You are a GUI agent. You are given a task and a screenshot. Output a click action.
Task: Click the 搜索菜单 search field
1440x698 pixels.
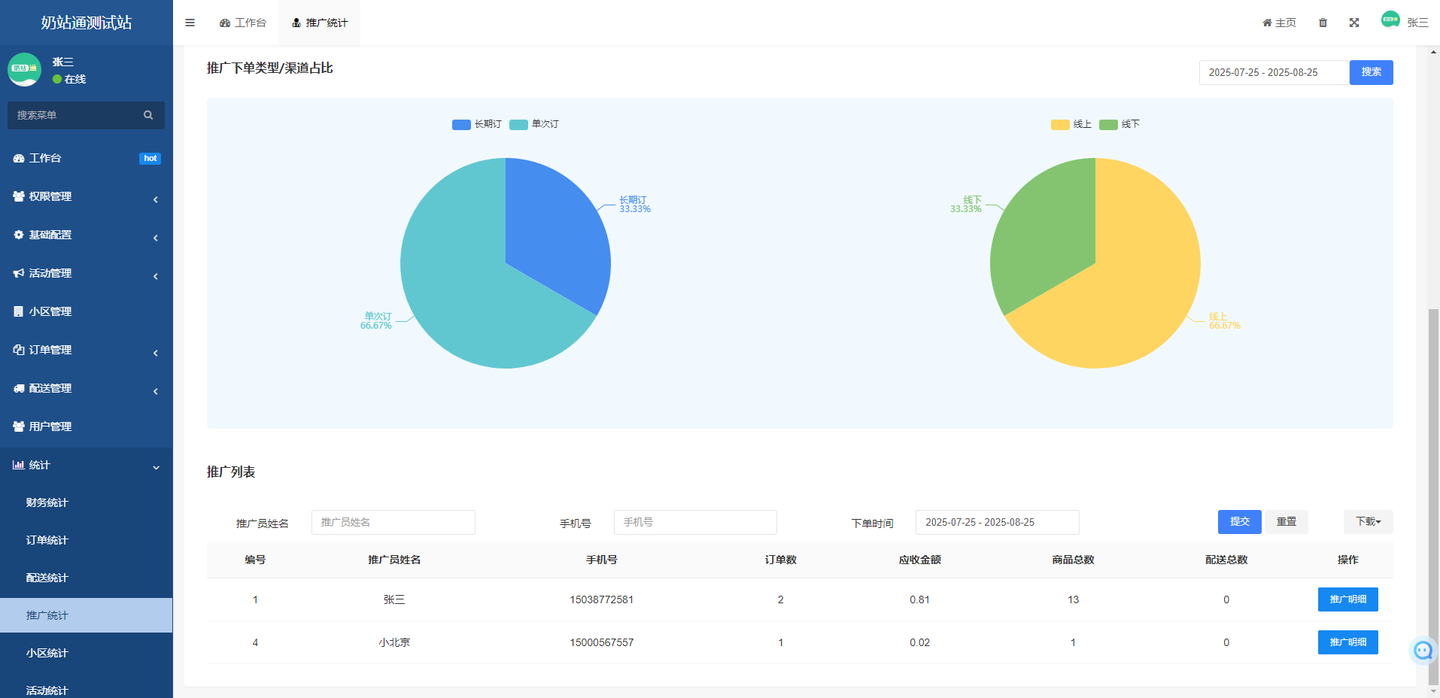[75, 115]
